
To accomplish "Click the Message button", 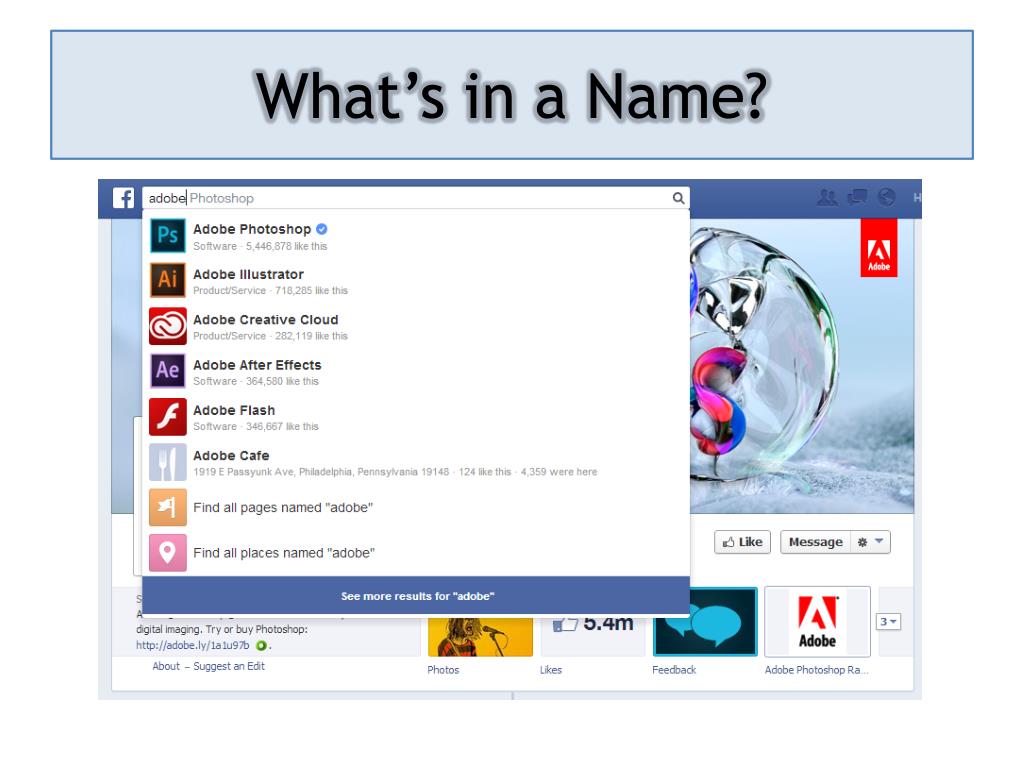I will point(816,542).
